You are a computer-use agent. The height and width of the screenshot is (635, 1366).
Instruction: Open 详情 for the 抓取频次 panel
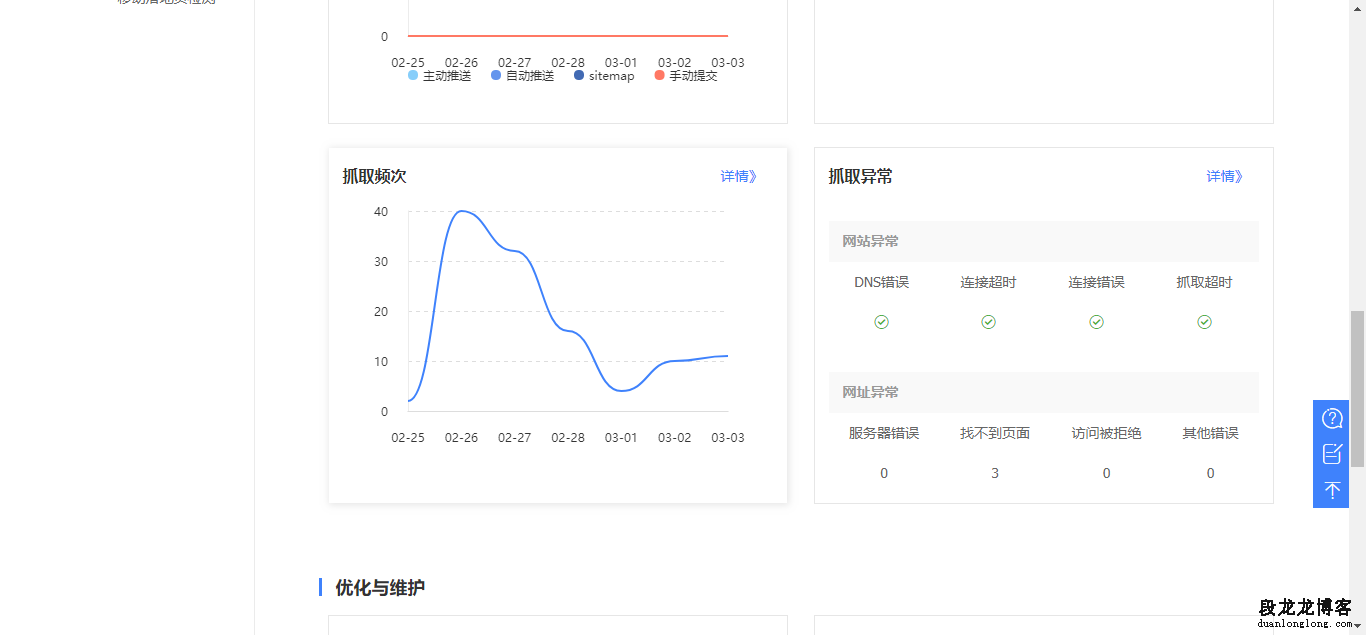(738, 176)
